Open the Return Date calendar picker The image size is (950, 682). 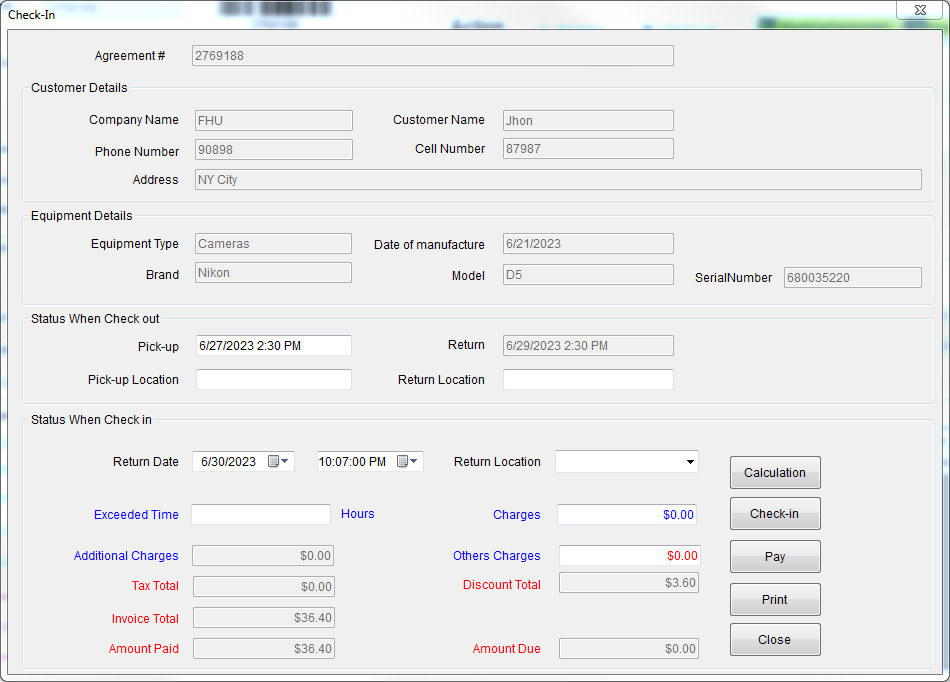(x=278, y=462)
